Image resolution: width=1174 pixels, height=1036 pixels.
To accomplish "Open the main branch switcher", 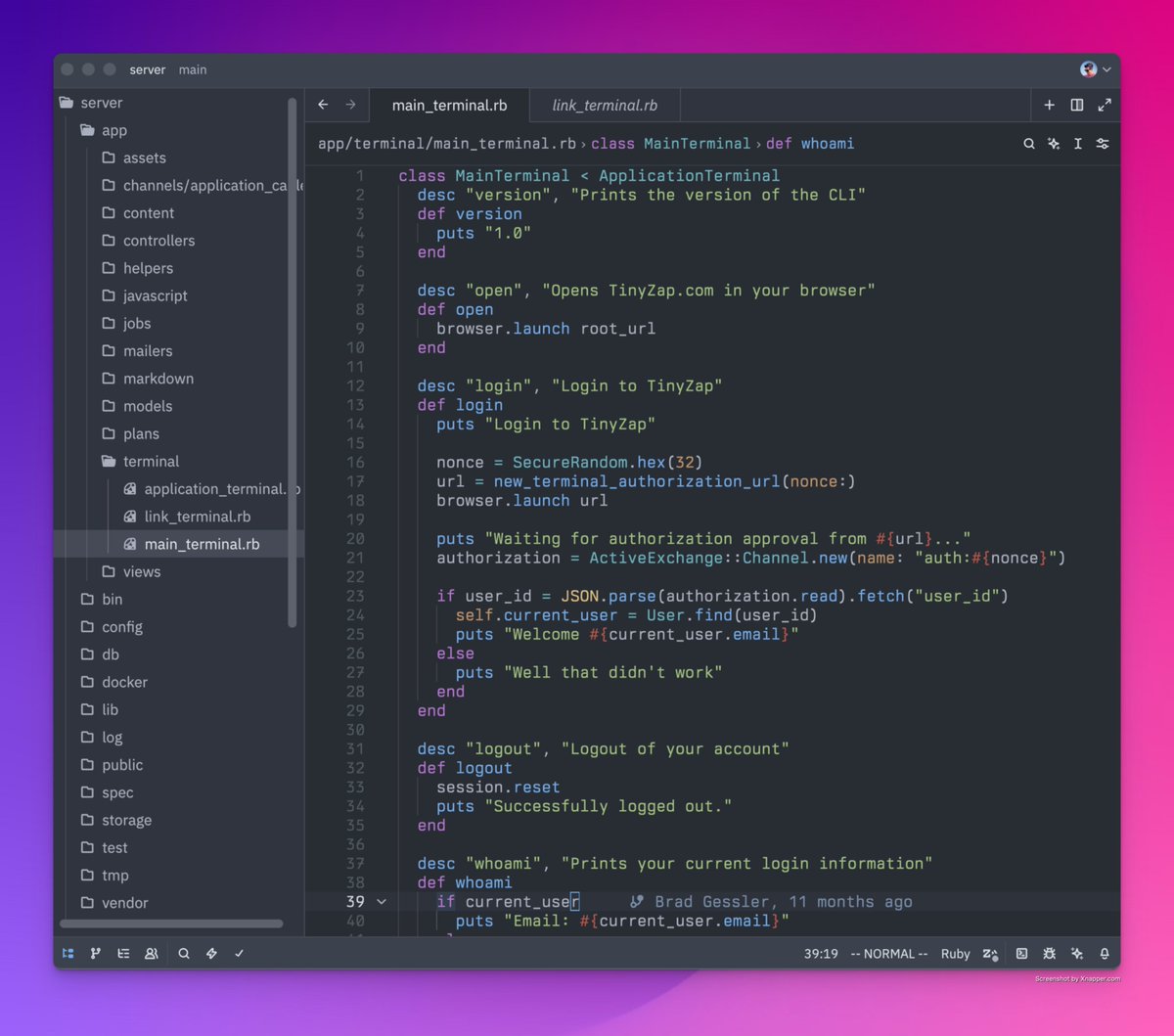I will click(x=193, y=69).
